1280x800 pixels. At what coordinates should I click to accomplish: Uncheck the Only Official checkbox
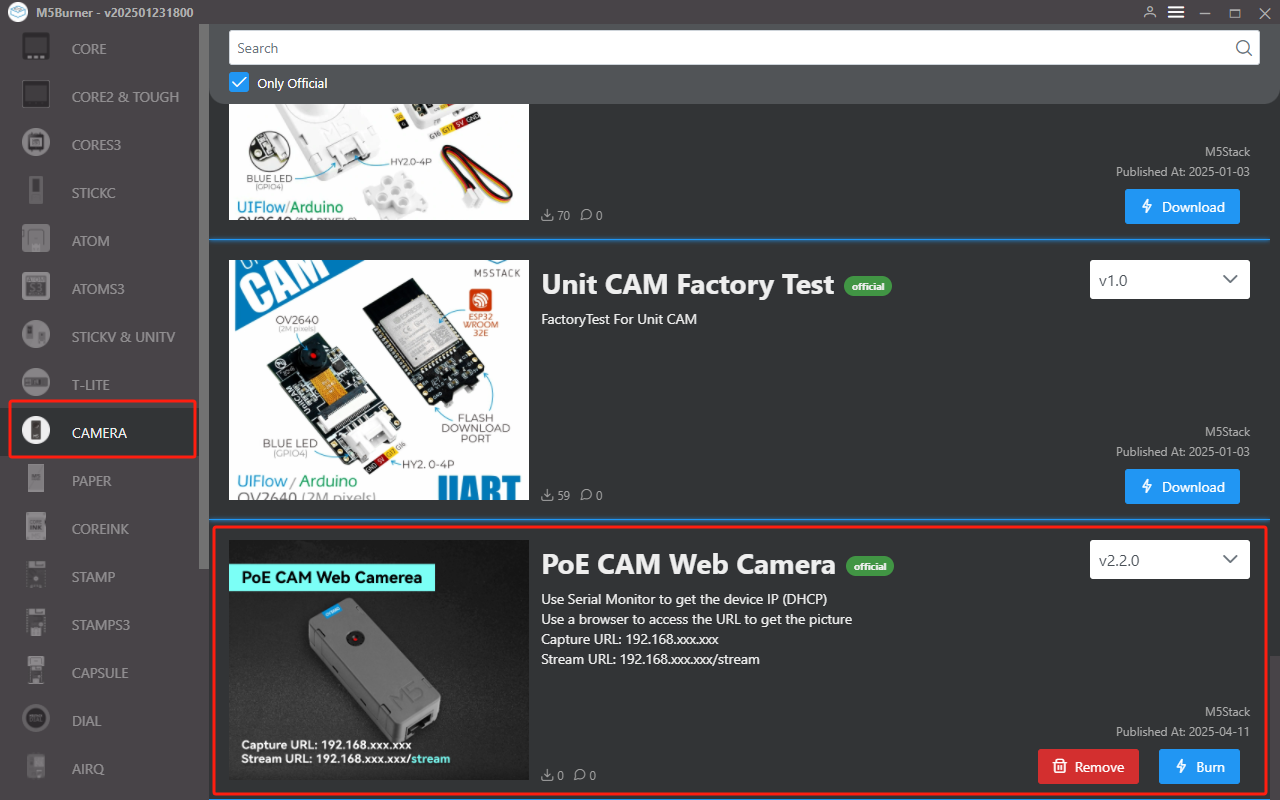pos(239,82)
